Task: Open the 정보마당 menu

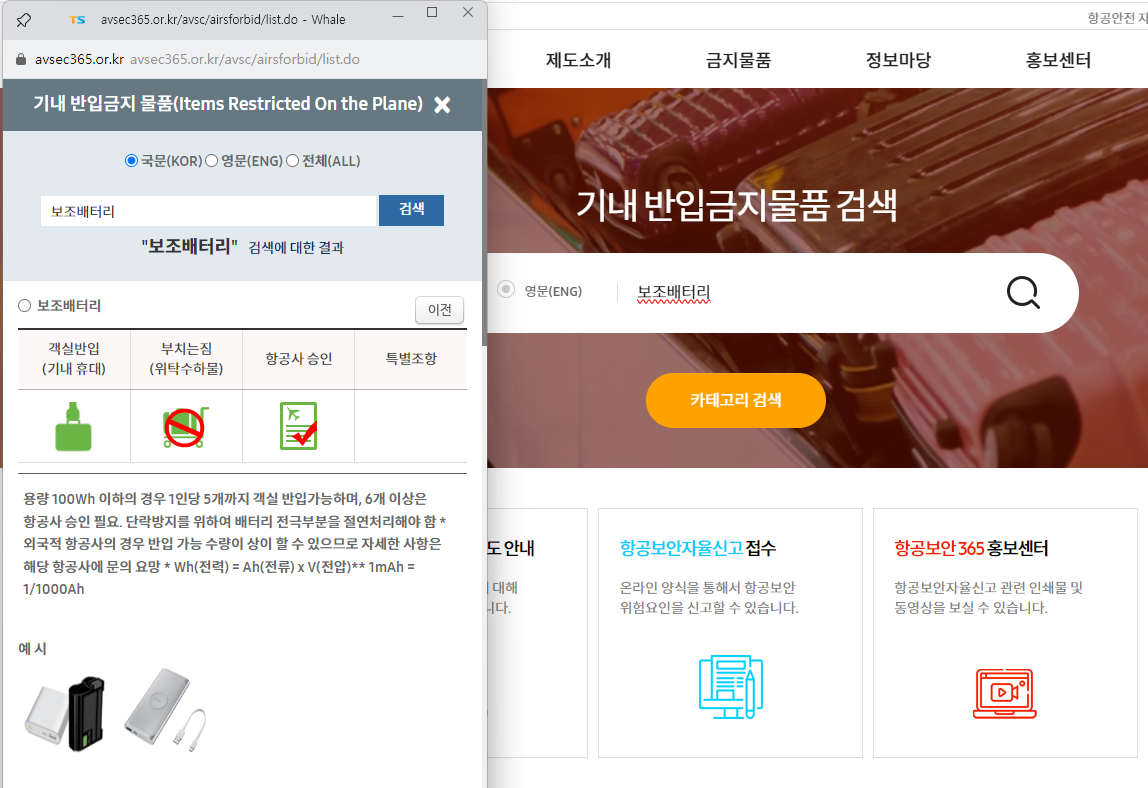Action: coord(899,59)
